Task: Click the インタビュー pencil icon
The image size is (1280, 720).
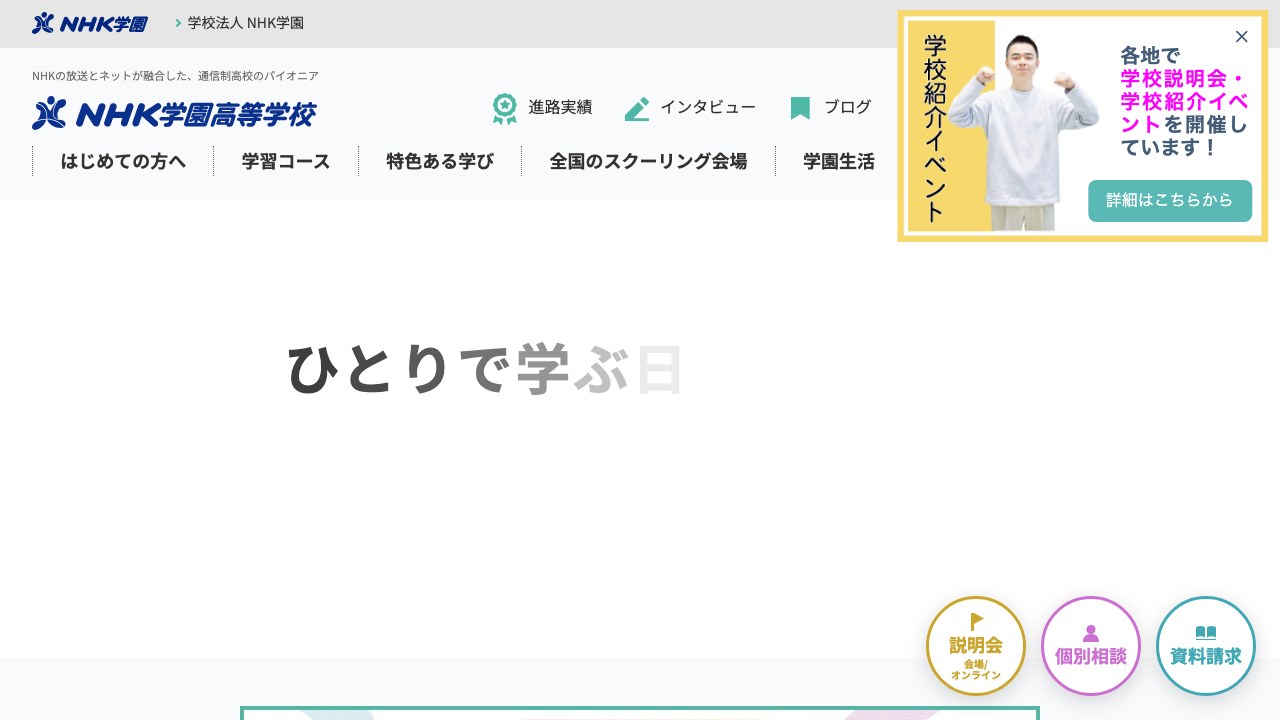Action: click(637, 108)
